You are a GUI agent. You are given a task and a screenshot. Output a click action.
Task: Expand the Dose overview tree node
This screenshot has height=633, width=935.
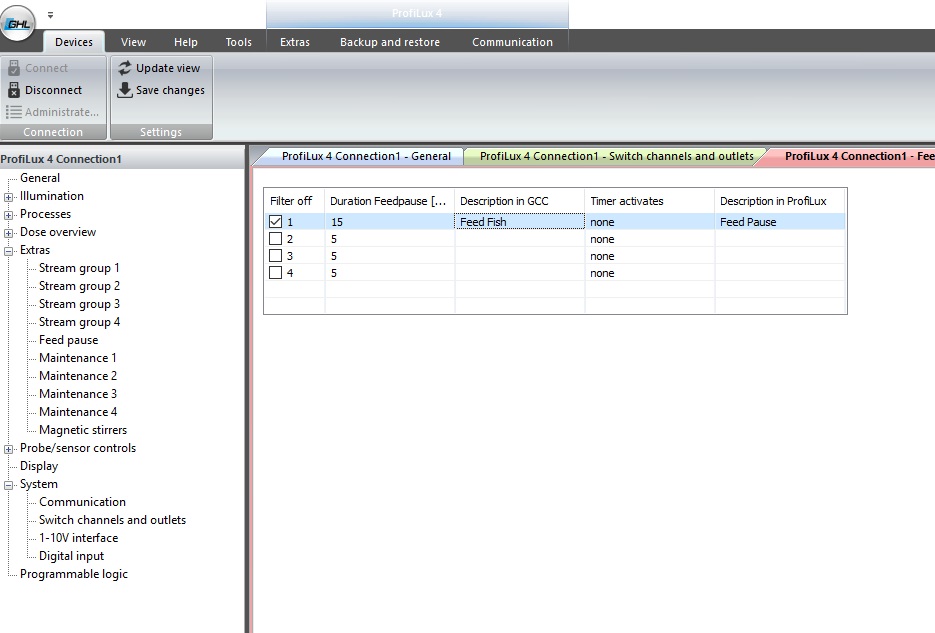(x=8, y=233)
